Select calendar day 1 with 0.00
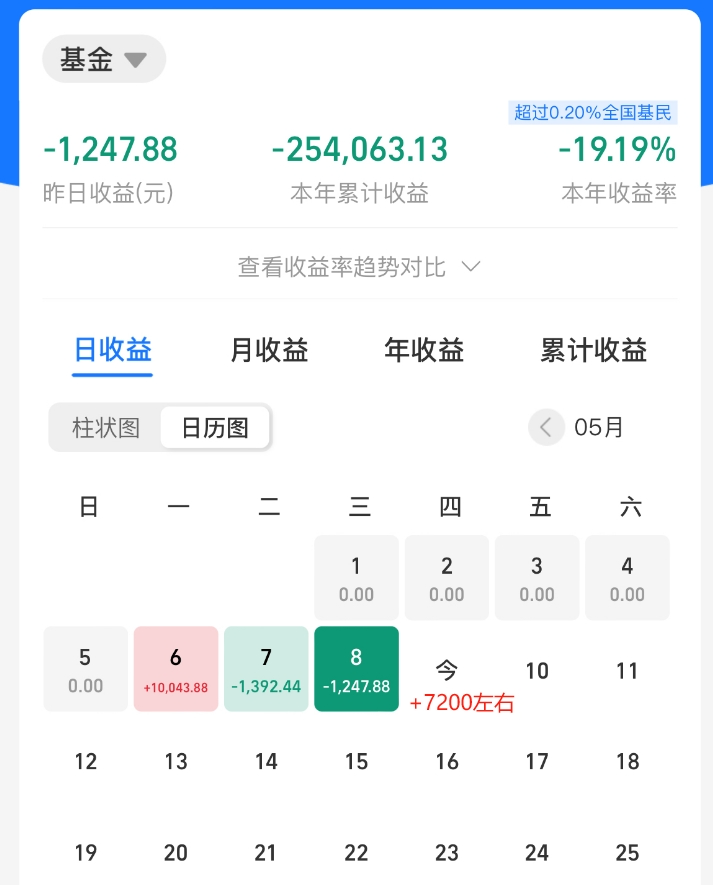Screen dimensions: 713x885 [356, 578]
